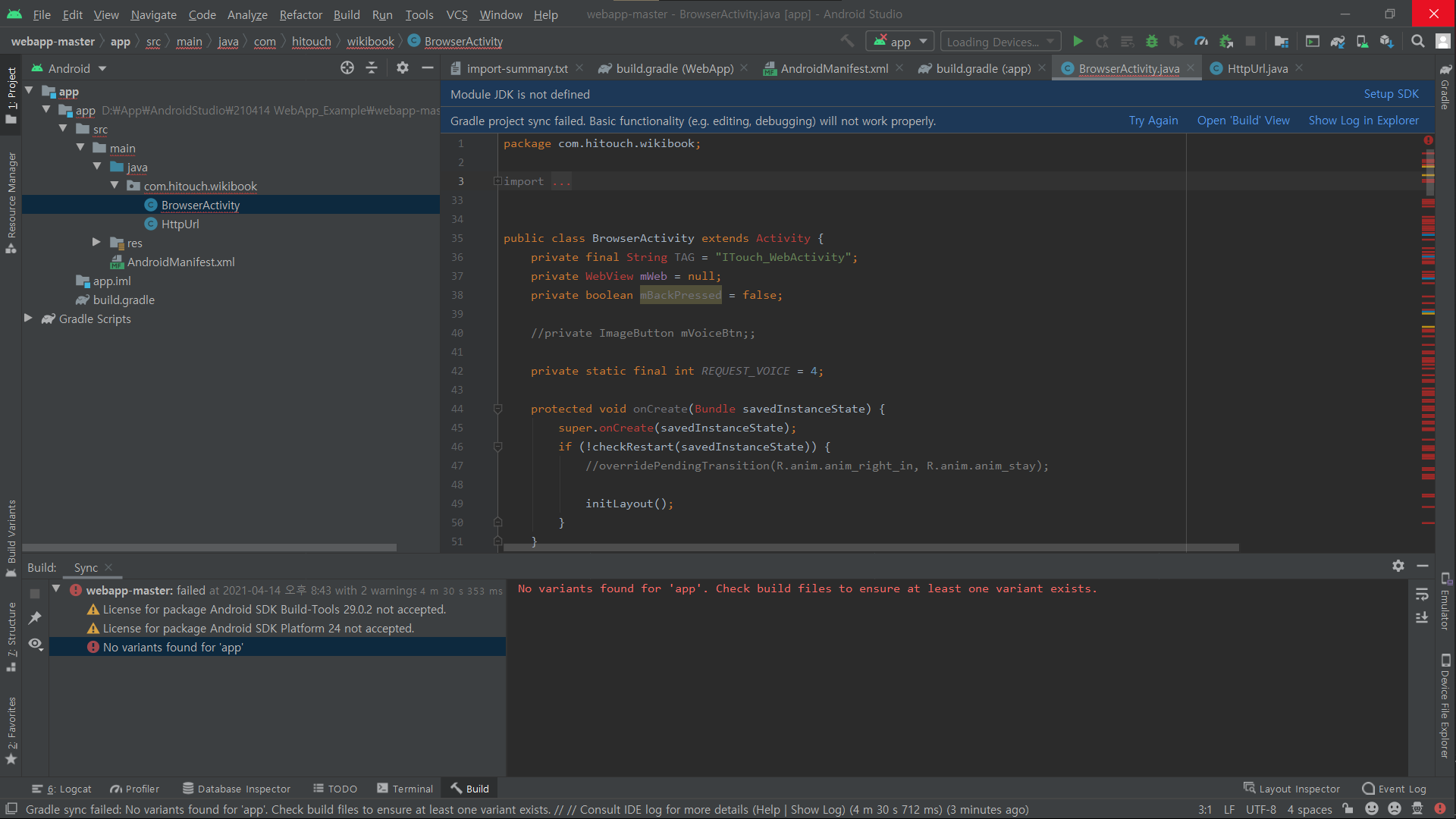1456x819 pixels.
Task: Open Build panel settings gear
Action: click(1398, 566)
